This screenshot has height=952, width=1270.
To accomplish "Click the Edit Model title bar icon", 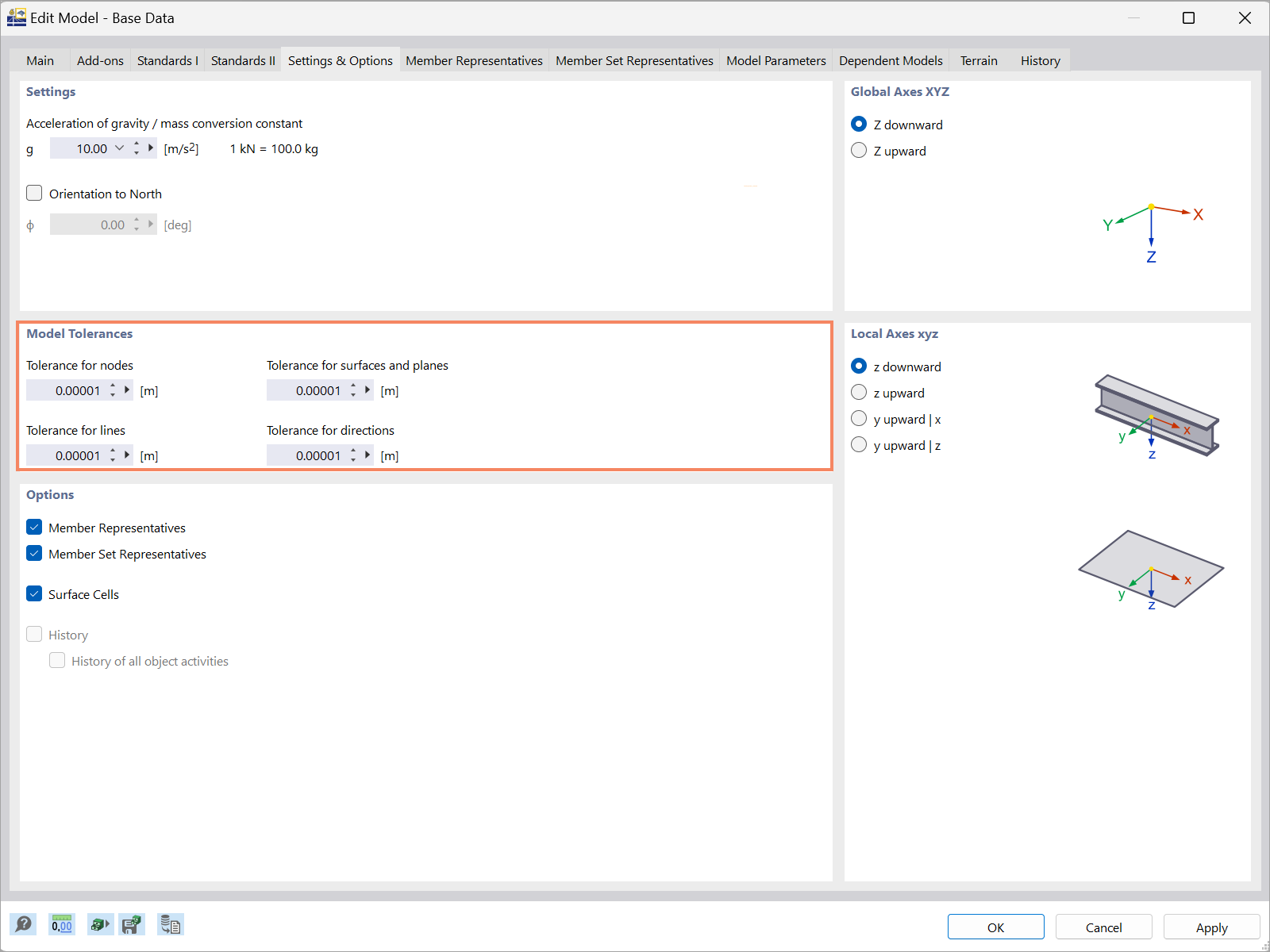I will [16, 17].
